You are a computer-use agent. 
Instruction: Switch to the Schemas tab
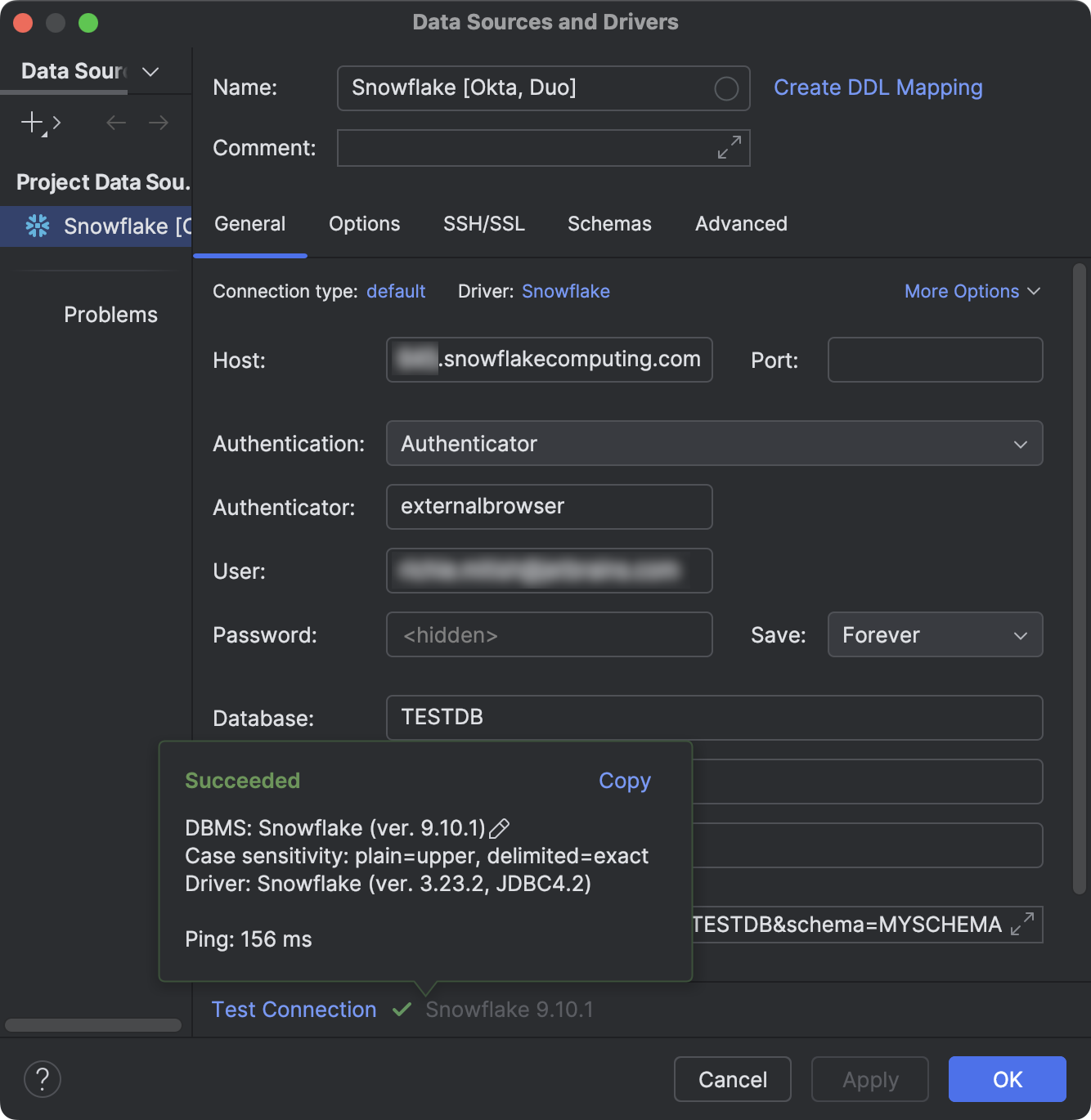pyautogui.click(x=608, y=223)
